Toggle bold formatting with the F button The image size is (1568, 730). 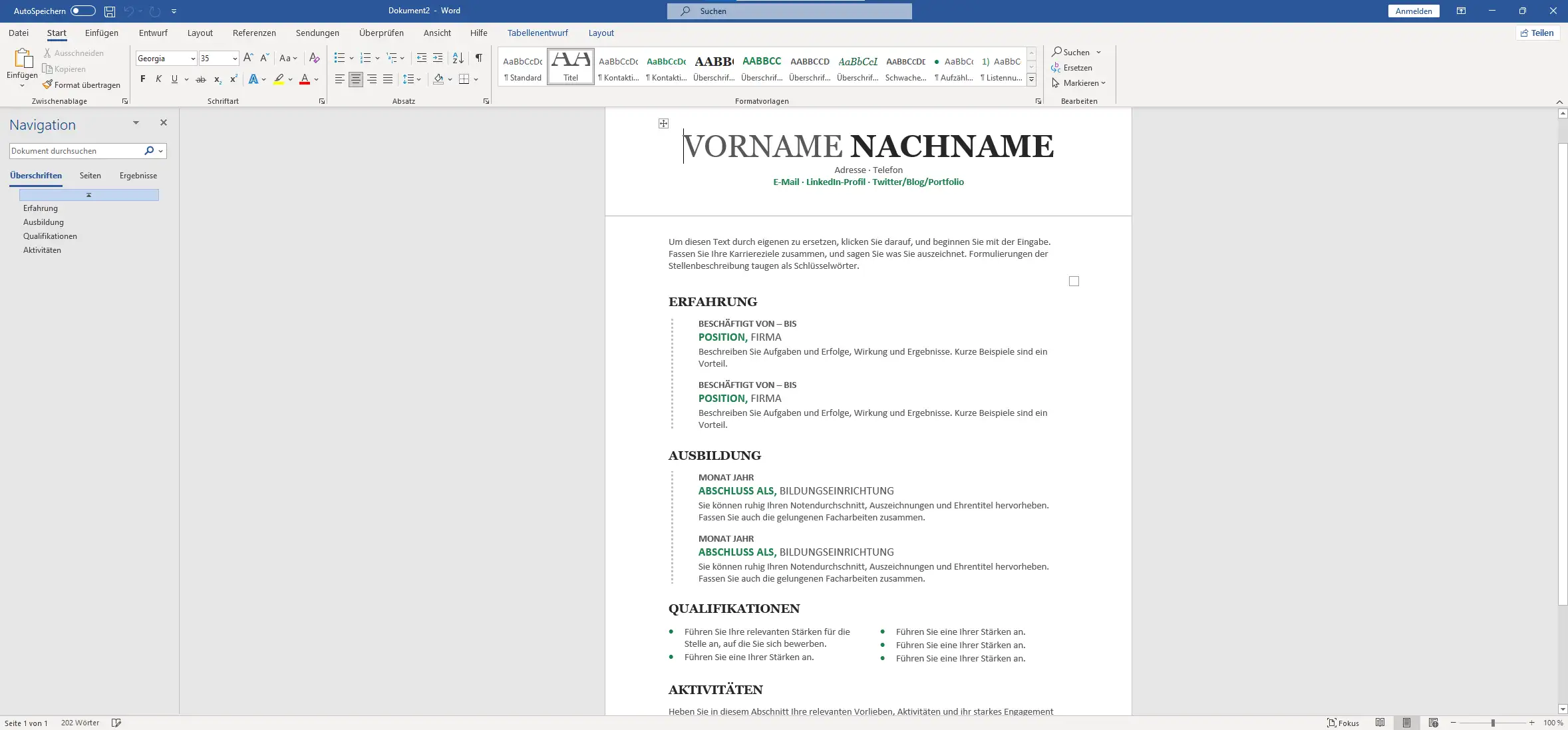[x=142, y=79]
